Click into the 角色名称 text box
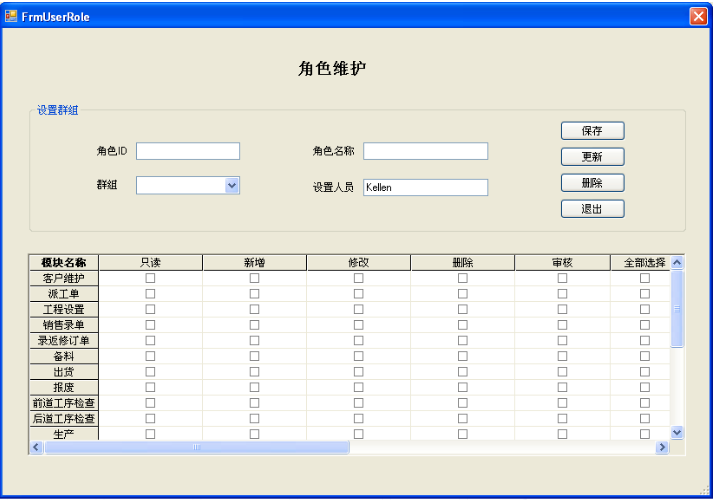 pos(425,151)
